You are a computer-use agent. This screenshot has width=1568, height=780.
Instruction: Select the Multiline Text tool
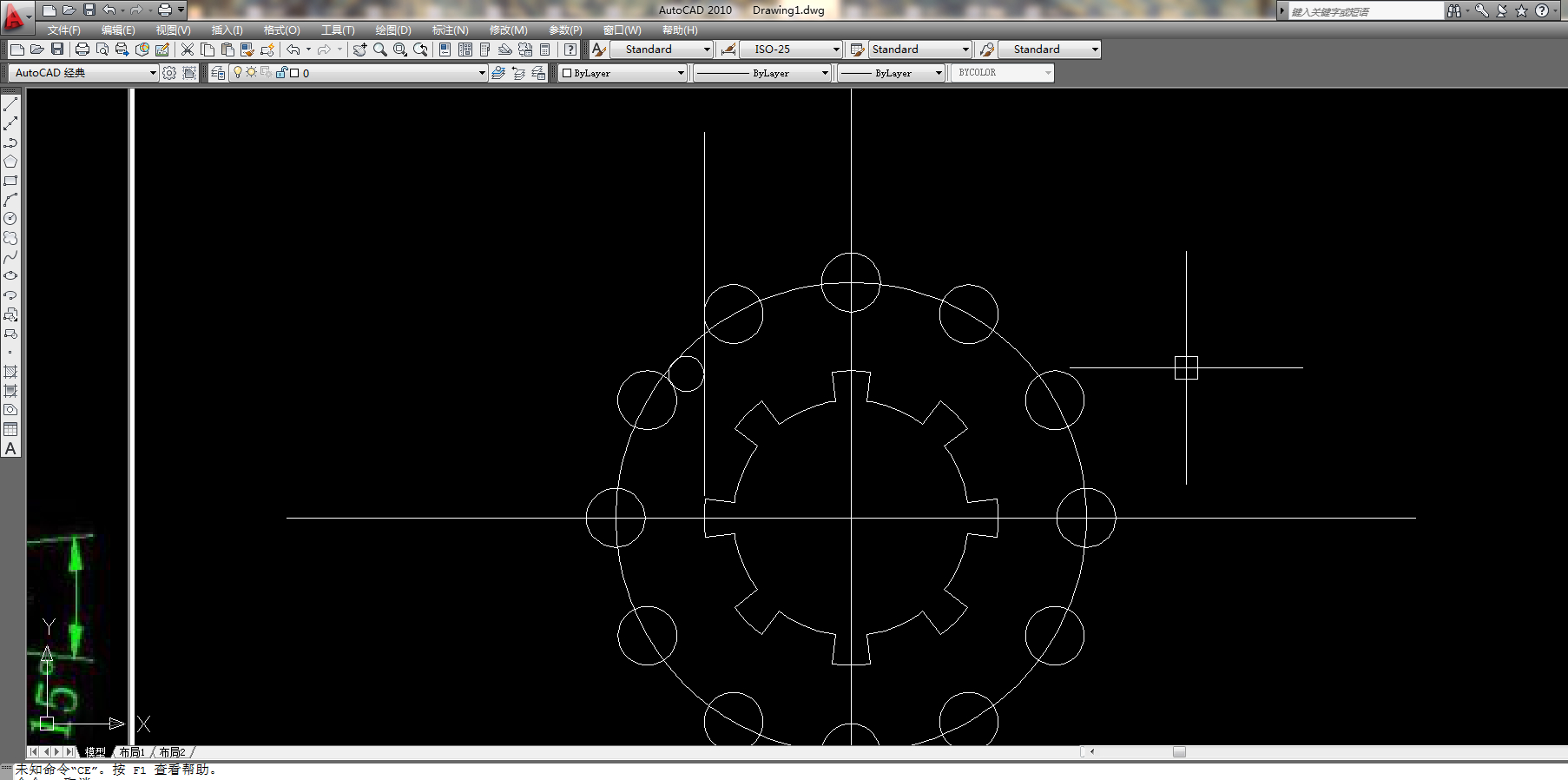click(10, 448)
